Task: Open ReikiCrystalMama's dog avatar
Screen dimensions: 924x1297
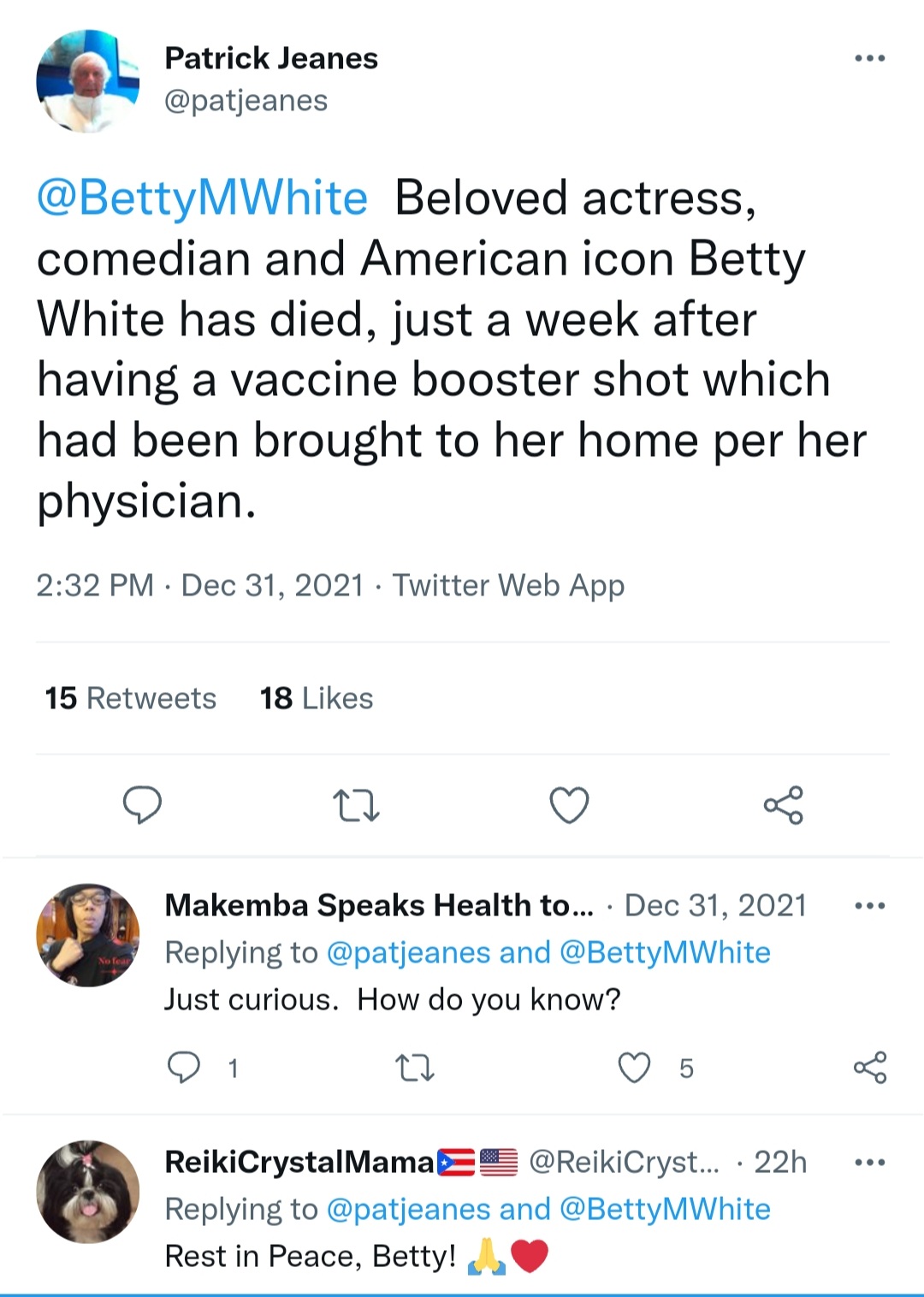Action: click(87, 1192)
